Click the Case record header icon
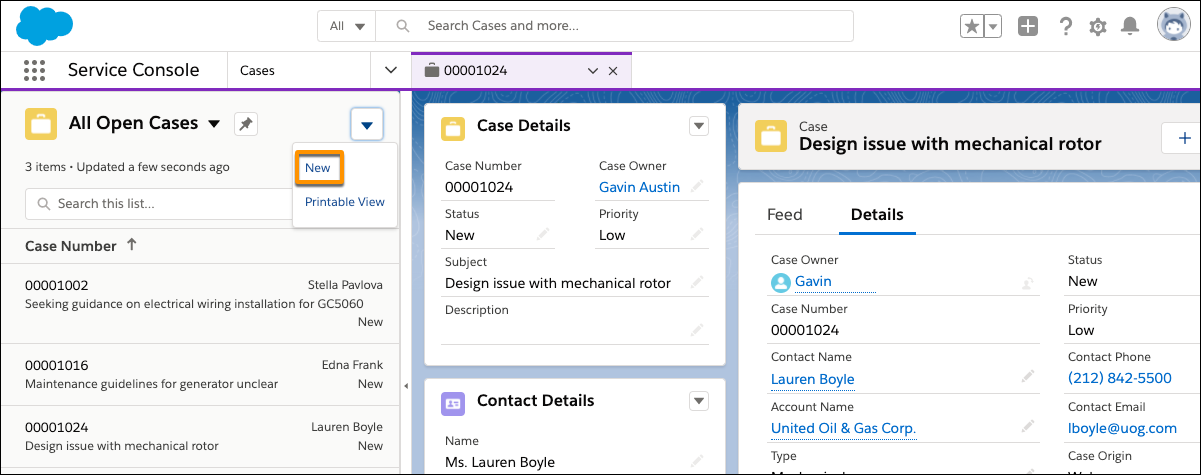Viewport: 1201px width, 475px height. [772, 136]
